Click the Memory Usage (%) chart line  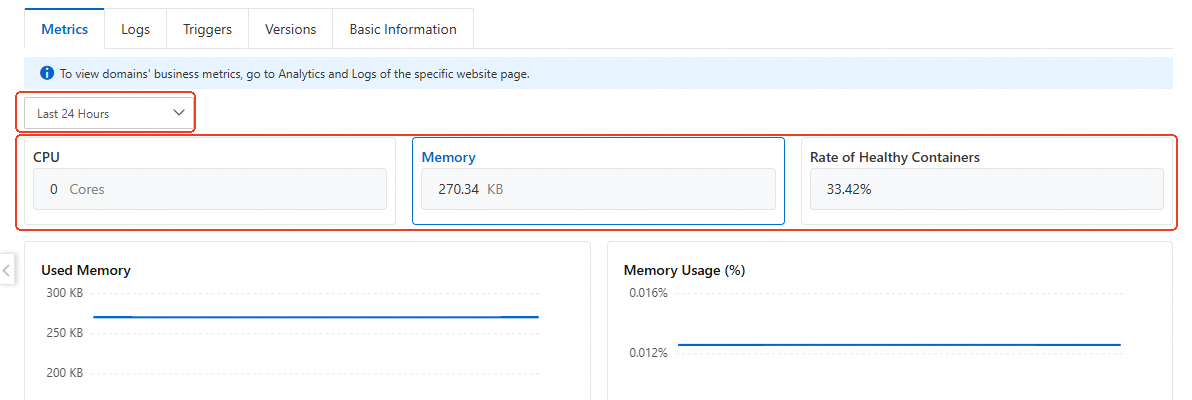(898, 345)
